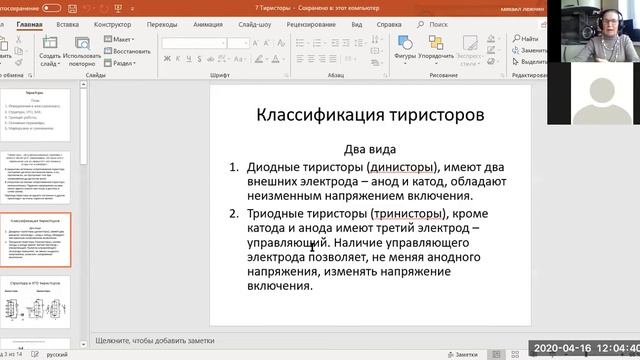Toggle bold Ж formatting
Screen dimensions: 640x360
point(167,59)
